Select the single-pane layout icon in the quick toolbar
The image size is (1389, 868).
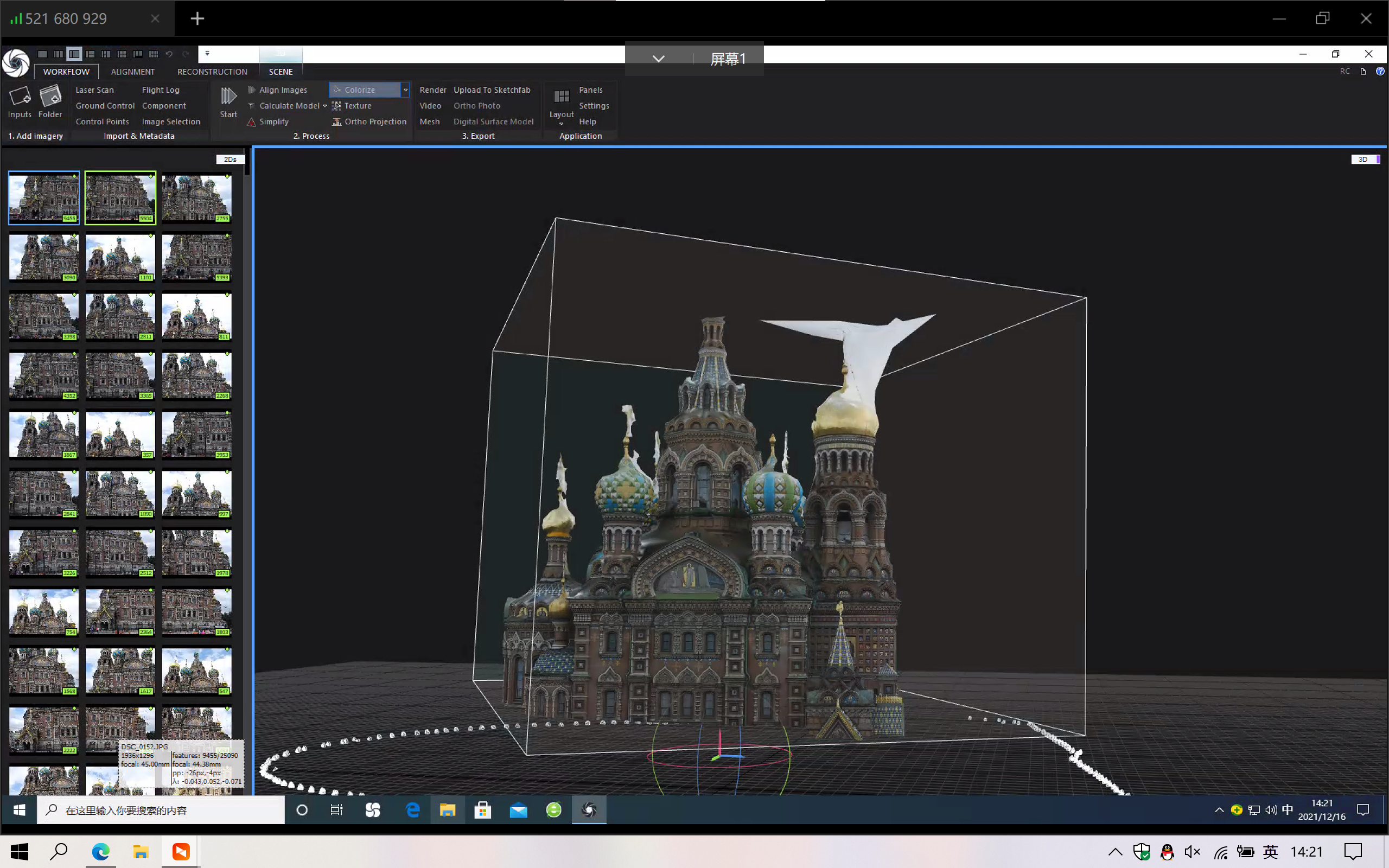pos(42,54)
